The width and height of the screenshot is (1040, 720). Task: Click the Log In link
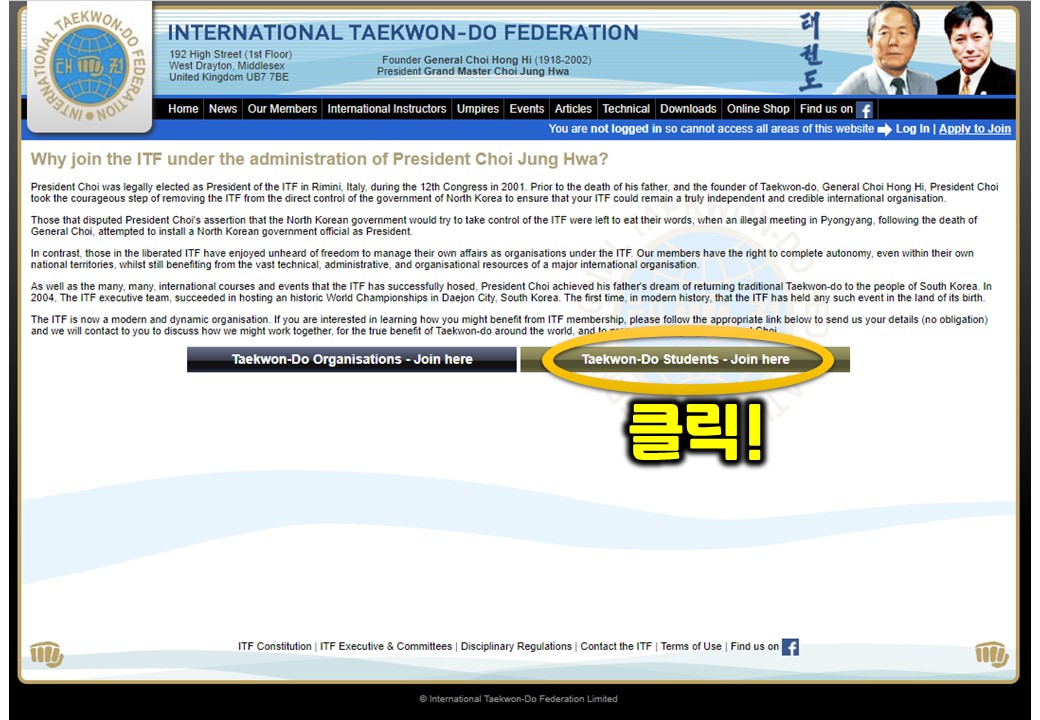(913, 129)
